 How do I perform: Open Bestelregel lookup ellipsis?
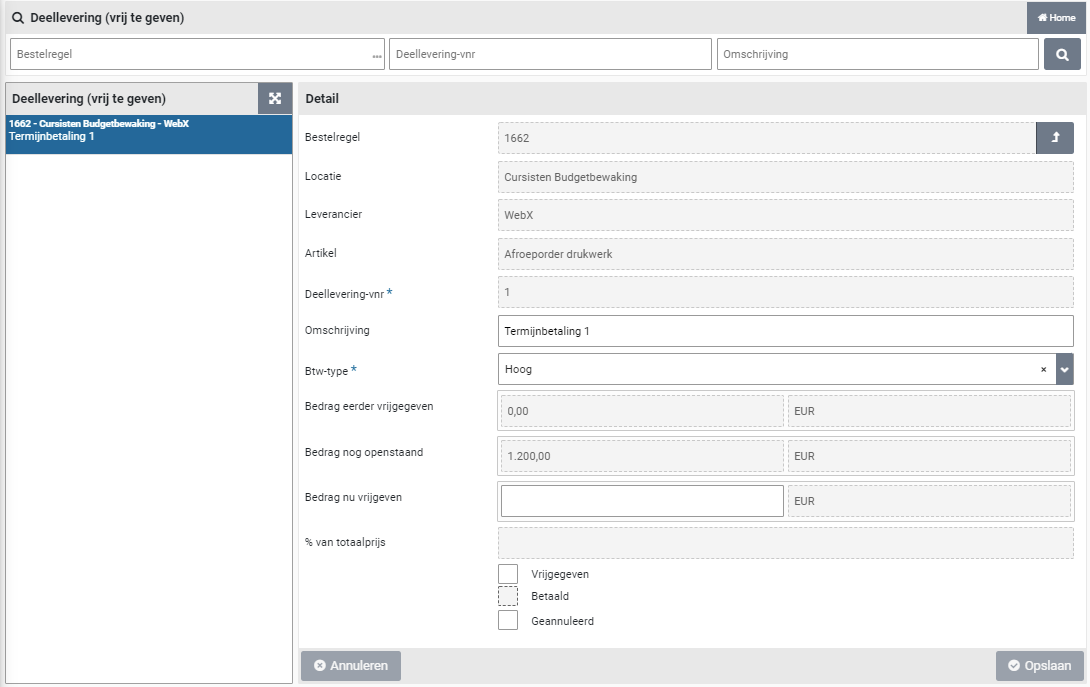point(377,55)
